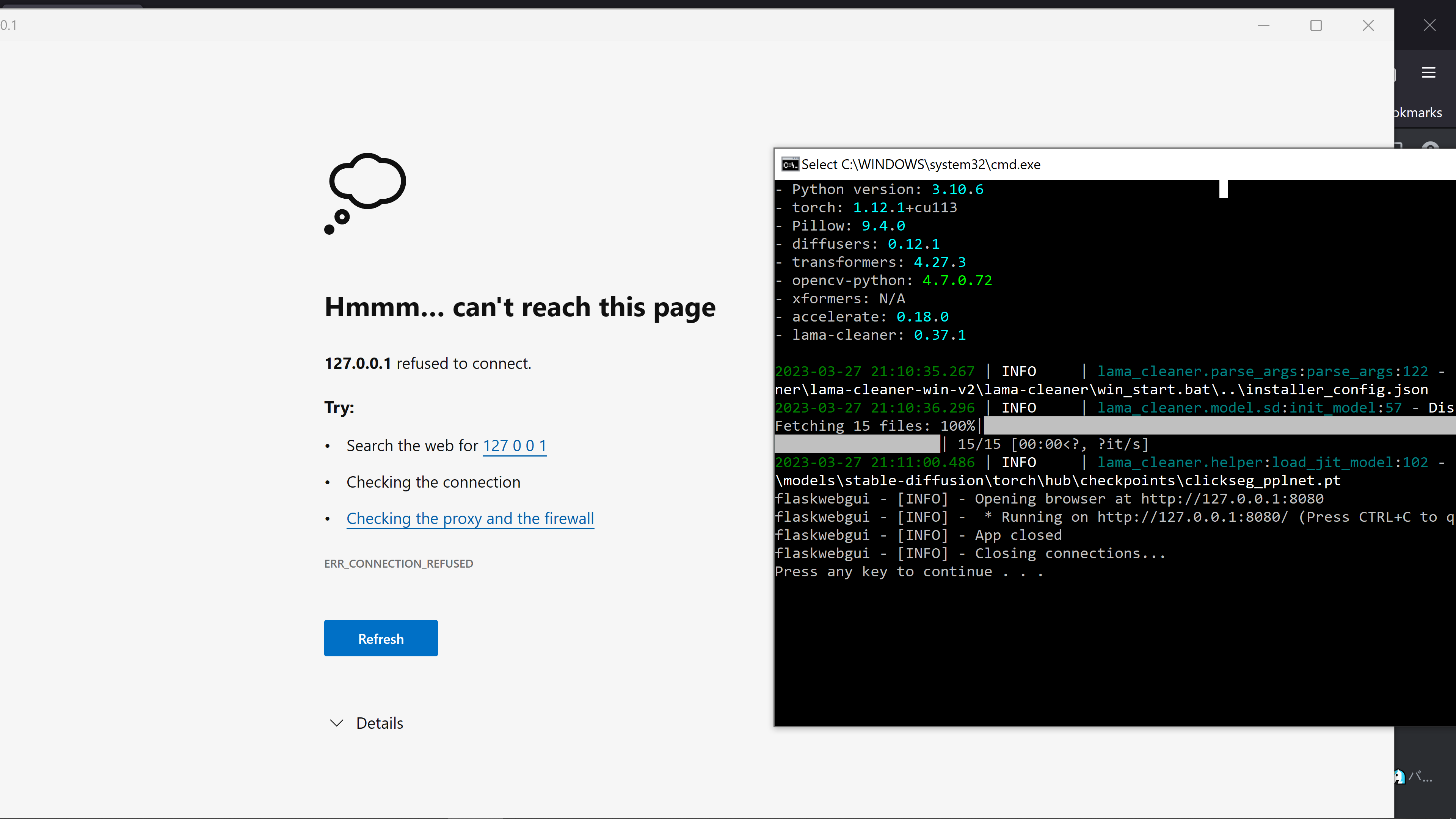This screenshot has width=1456, height=819.
Task: Click the 'xformers: N/A' line
Action: [x=840, y=298]
